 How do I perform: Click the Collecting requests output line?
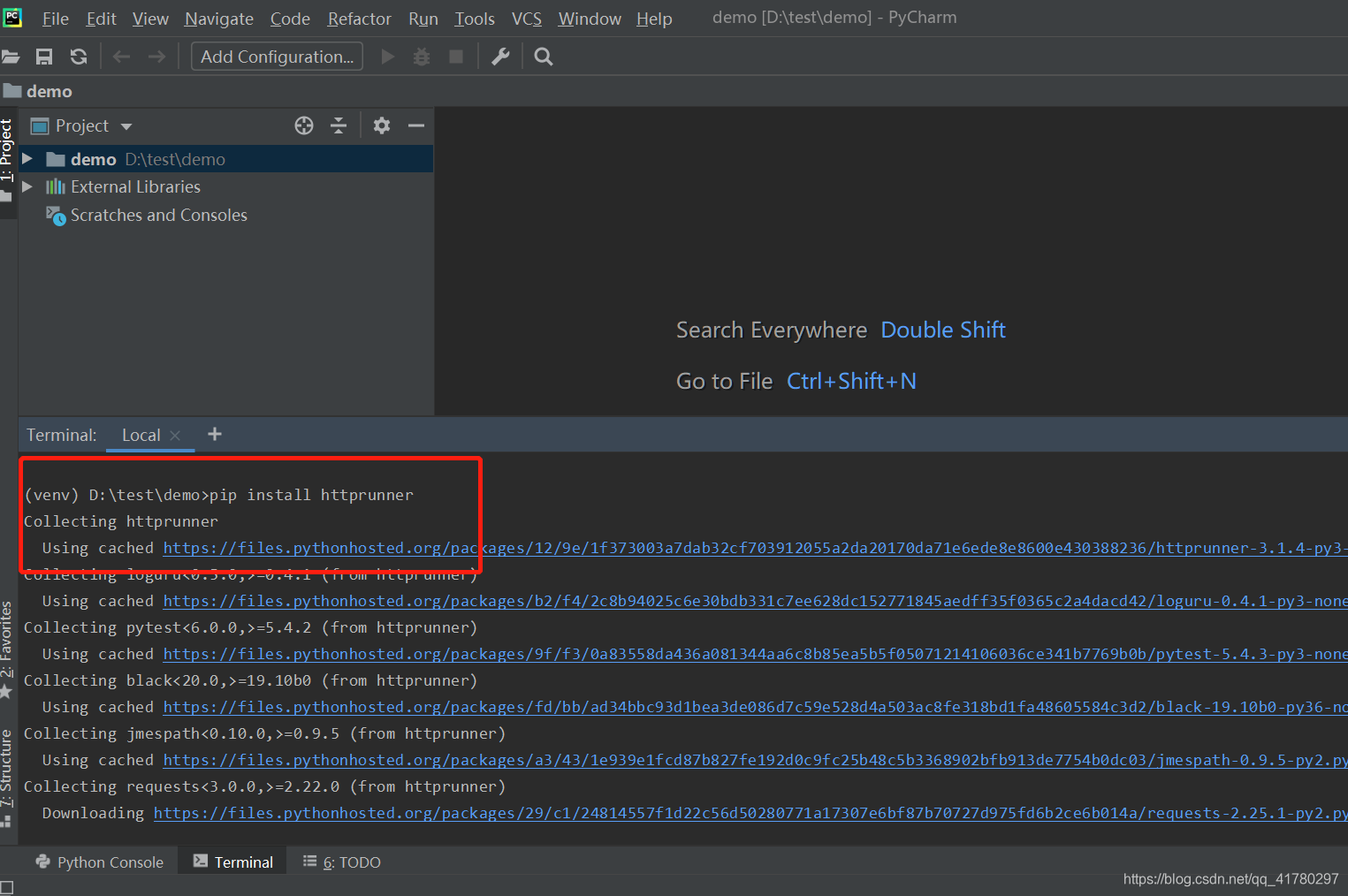tap(265, 786)
